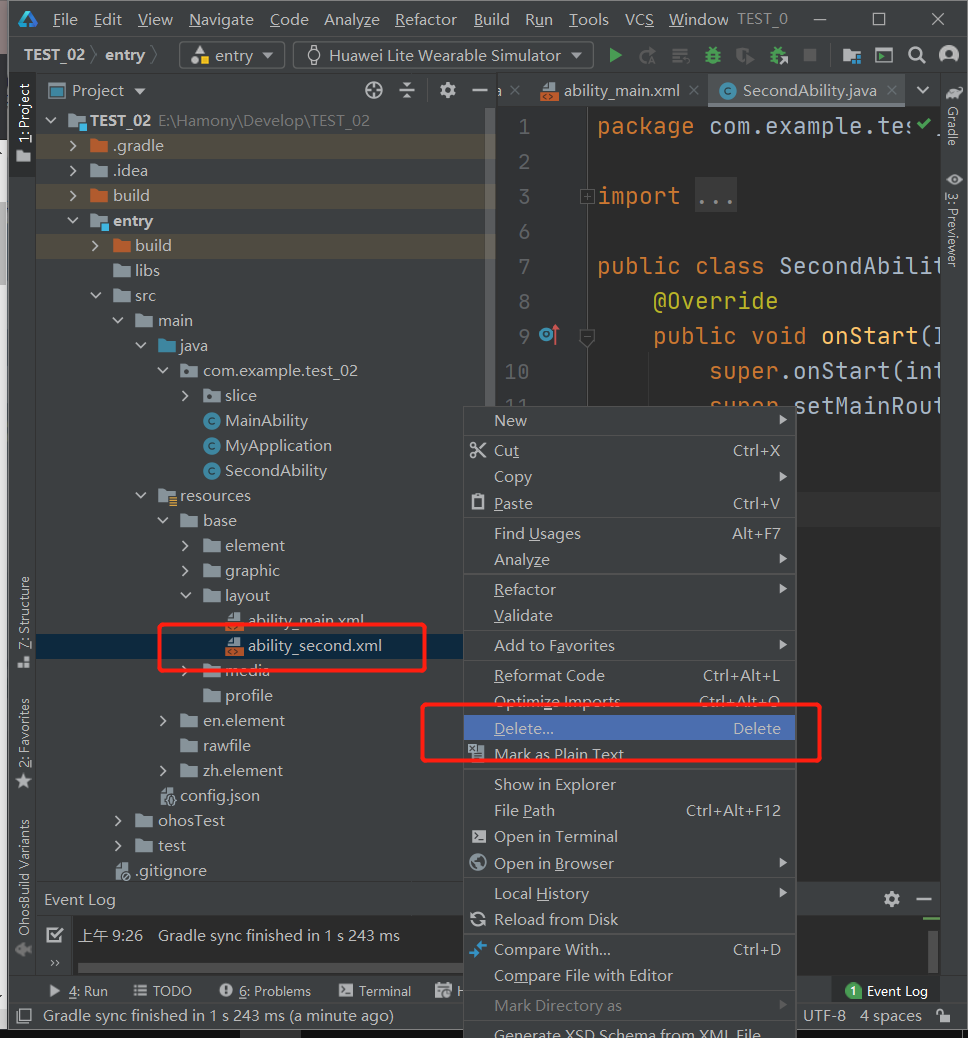Hide the Event Log panel minus icon
The image size is (968, 1038).
[x=924, y=899]
